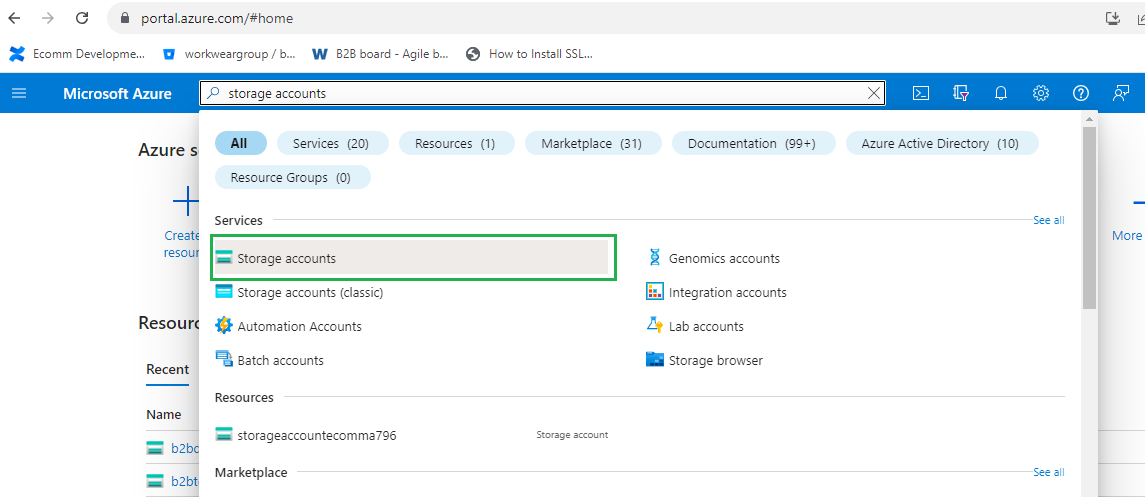Open the Ecomm Developme... bookmark
The width and height of the screenshot is (1145, 497).
(77, 53)
